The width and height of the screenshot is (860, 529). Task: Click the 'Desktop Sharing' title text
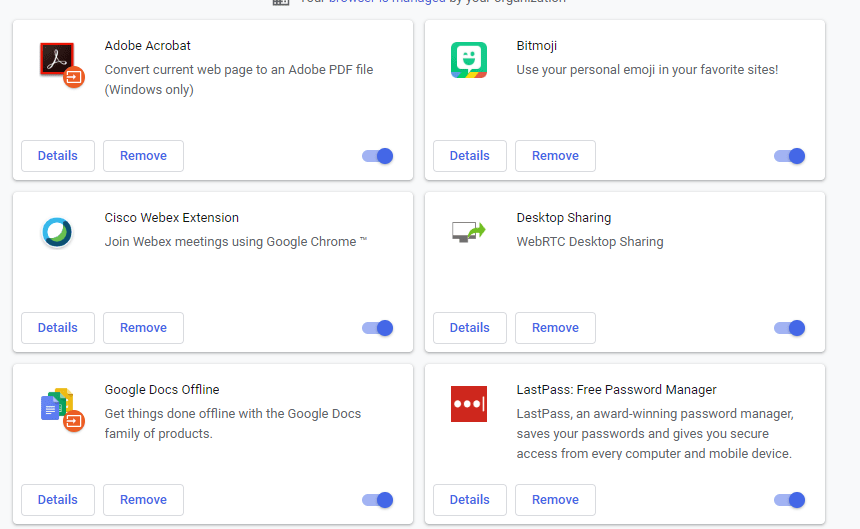click(x=563, y=218)
